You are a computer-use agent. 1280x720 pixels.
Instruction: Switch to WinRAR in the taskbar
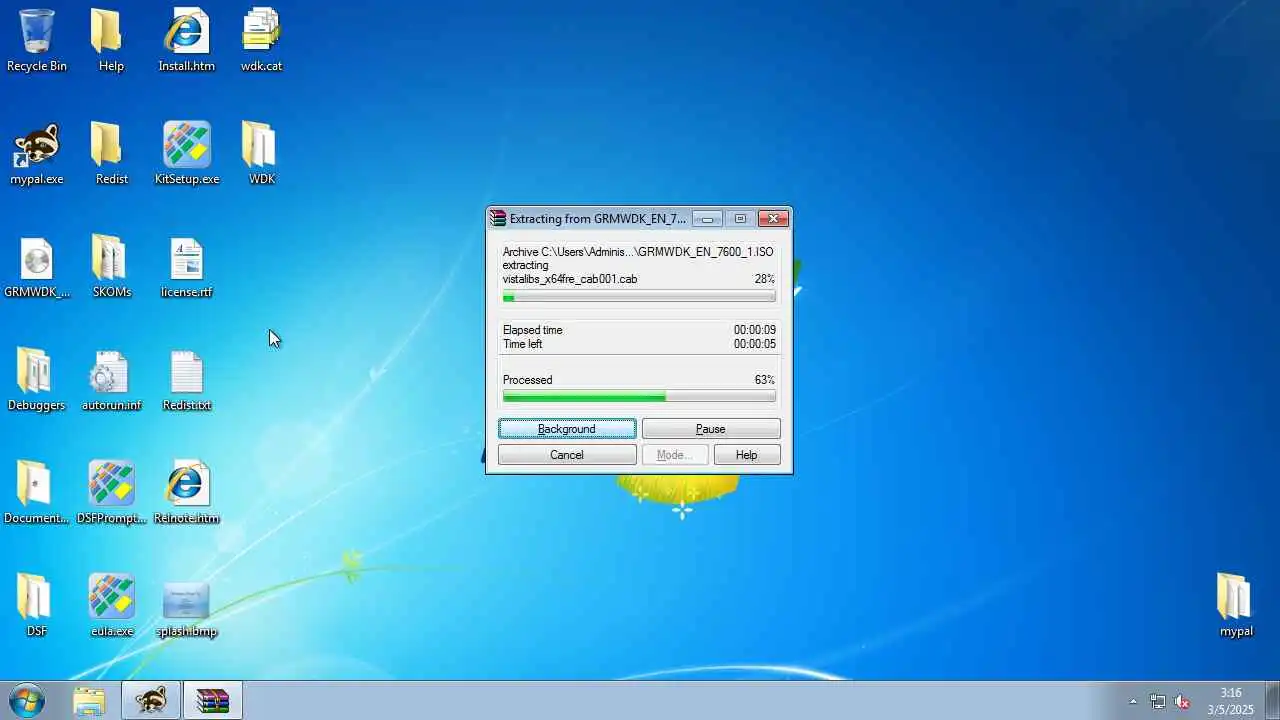[213, 701]
